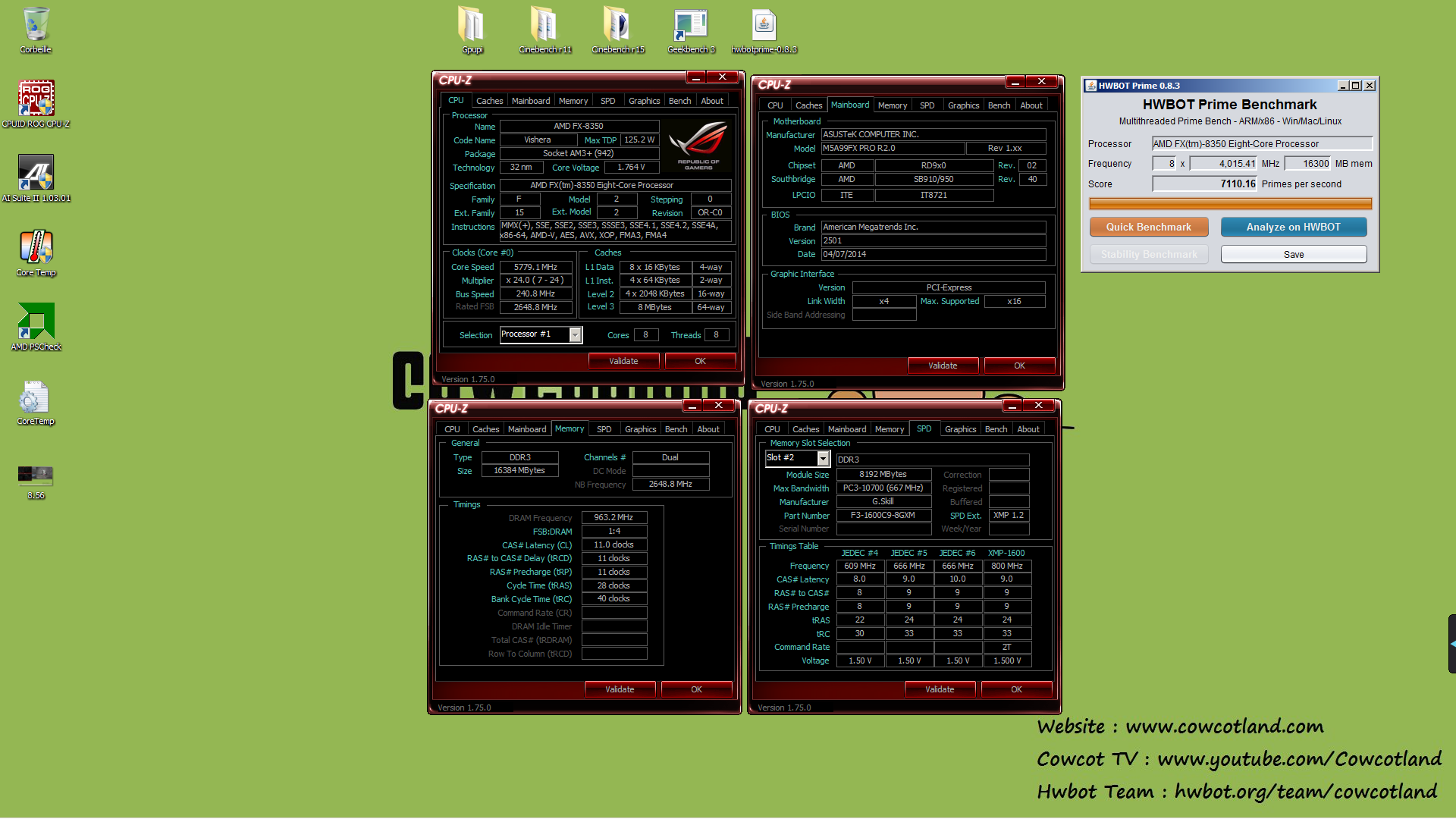Viewport: 1456px width, 819px height.
Task: Click Save in HWBOT Prime
Action: click(1293, 254)
